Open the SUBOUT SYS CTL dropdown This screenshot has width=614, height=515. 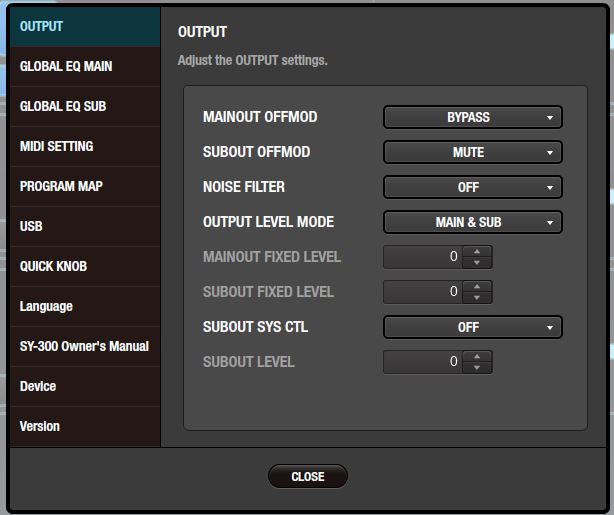[x=473, y=327]
